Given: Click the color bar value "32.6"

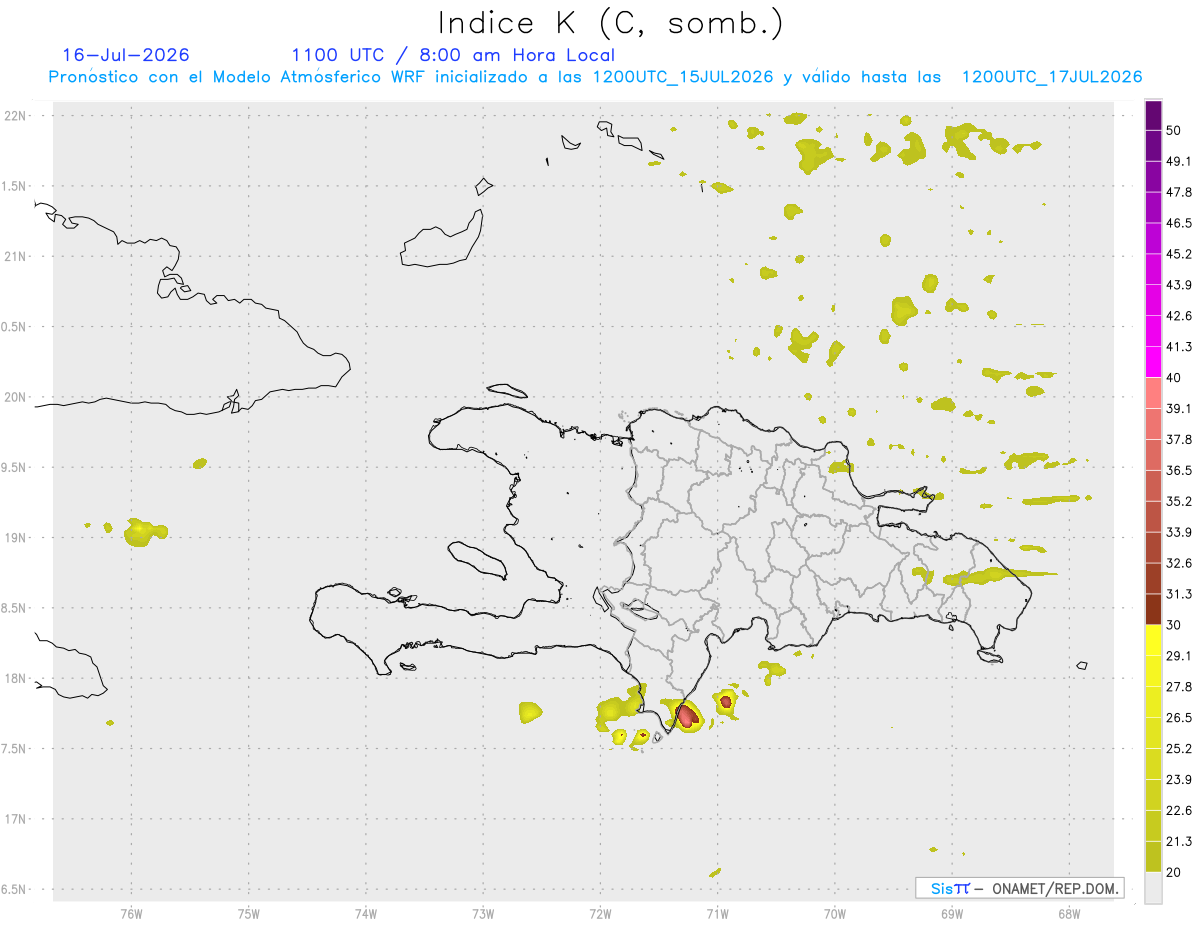Looking at the screenshot, I should point(1180,563).
